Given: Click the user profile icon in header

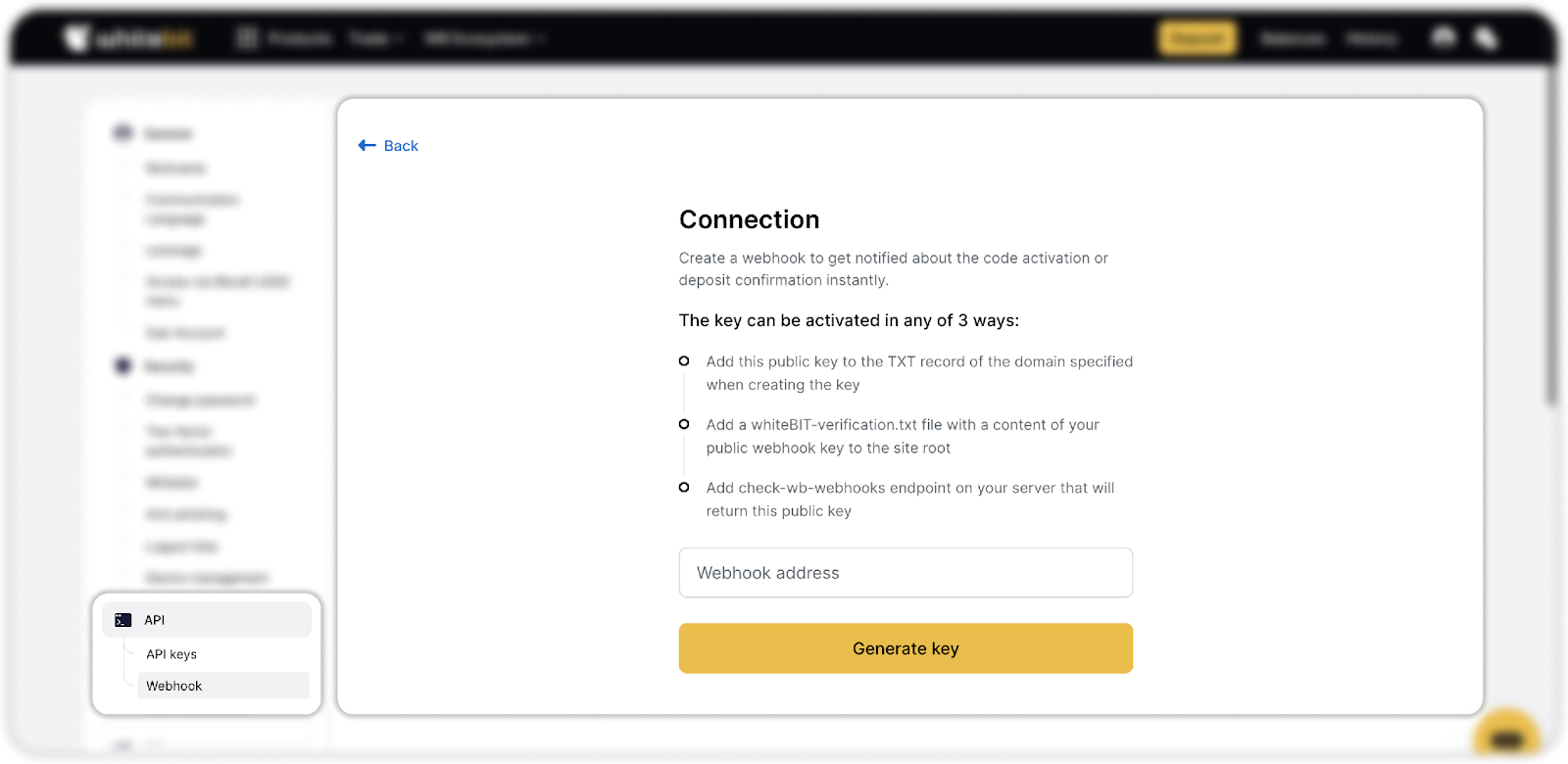Looking at the screenshot, I should [1444, 38].
